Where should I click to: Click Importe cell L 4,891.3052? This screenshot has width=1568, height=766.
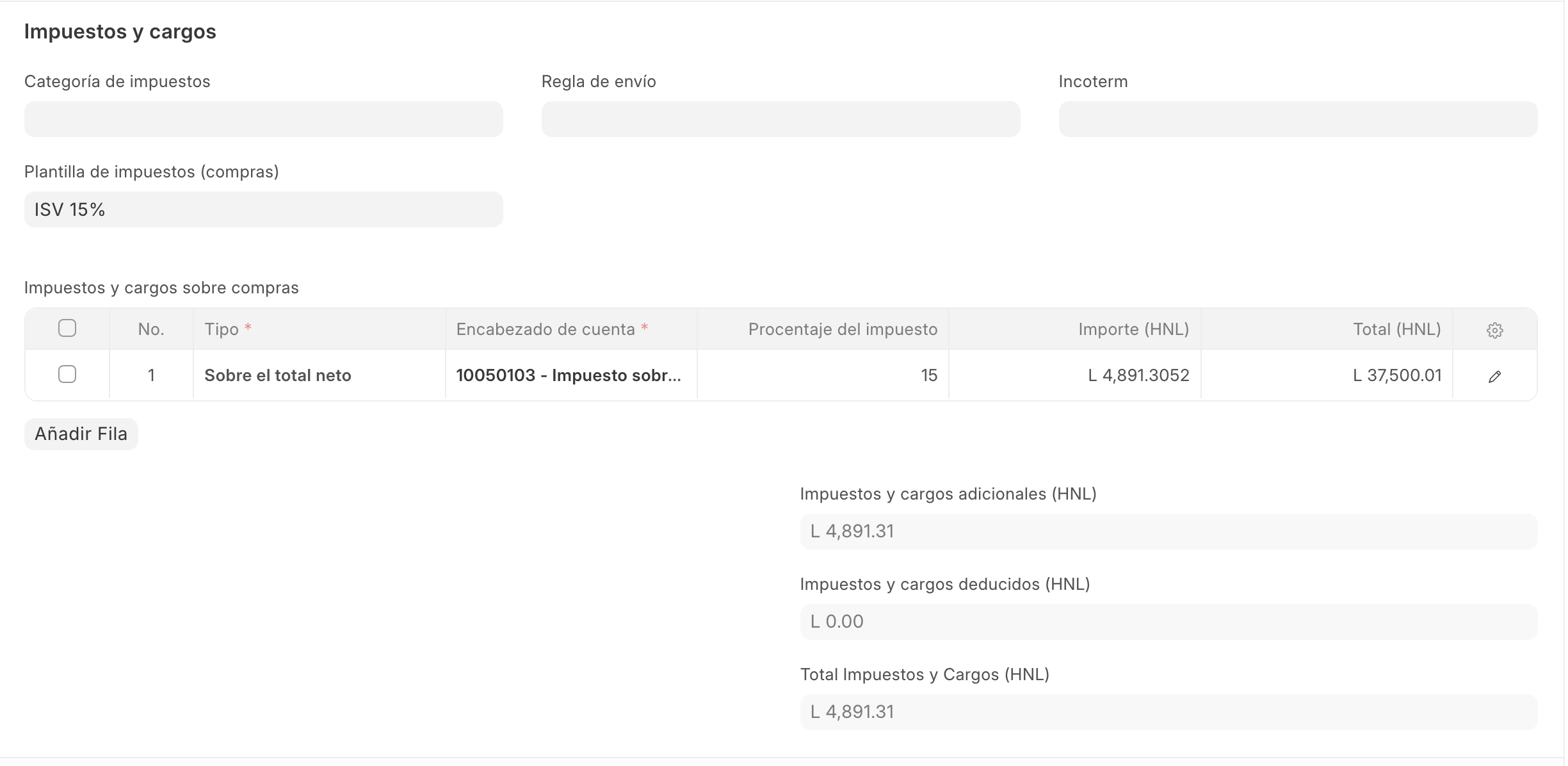point(1074,375)
